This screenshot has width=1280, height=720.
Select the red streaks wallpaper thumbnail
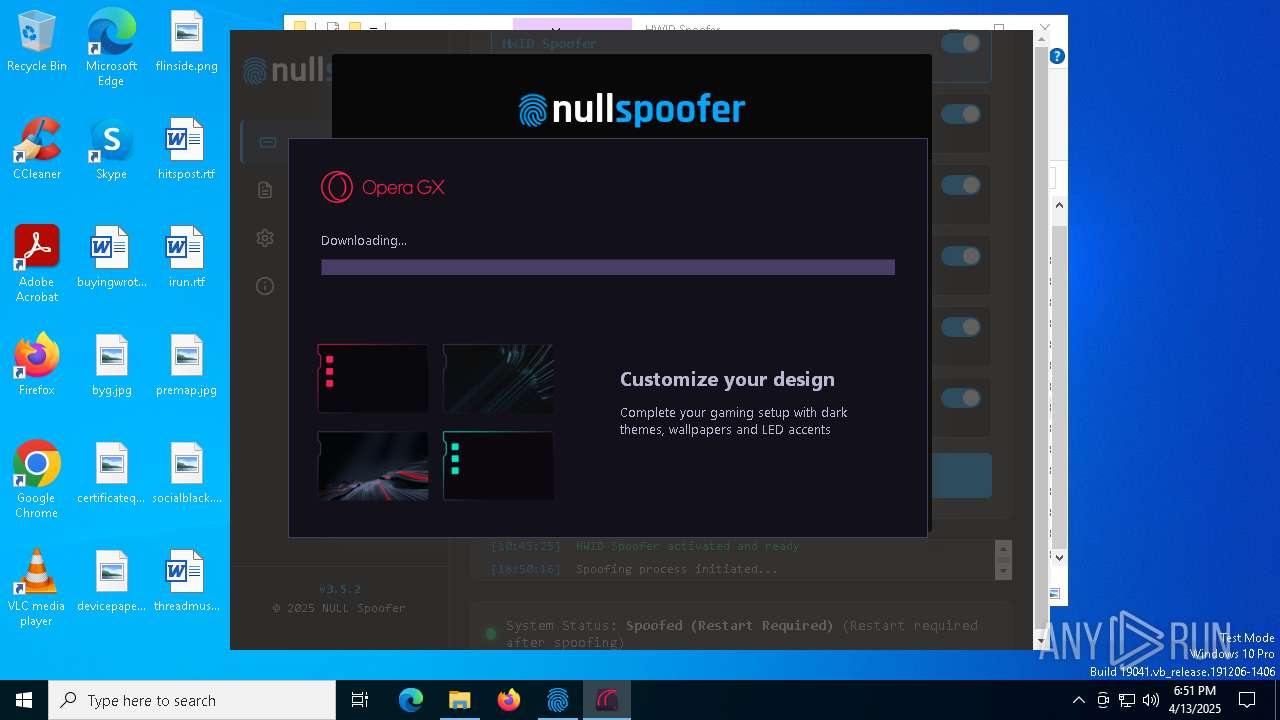click(373, 466)
